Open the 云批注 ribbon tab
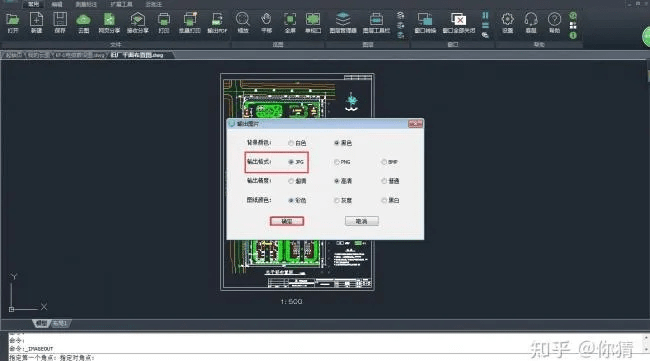 click(x=154, y=4)
